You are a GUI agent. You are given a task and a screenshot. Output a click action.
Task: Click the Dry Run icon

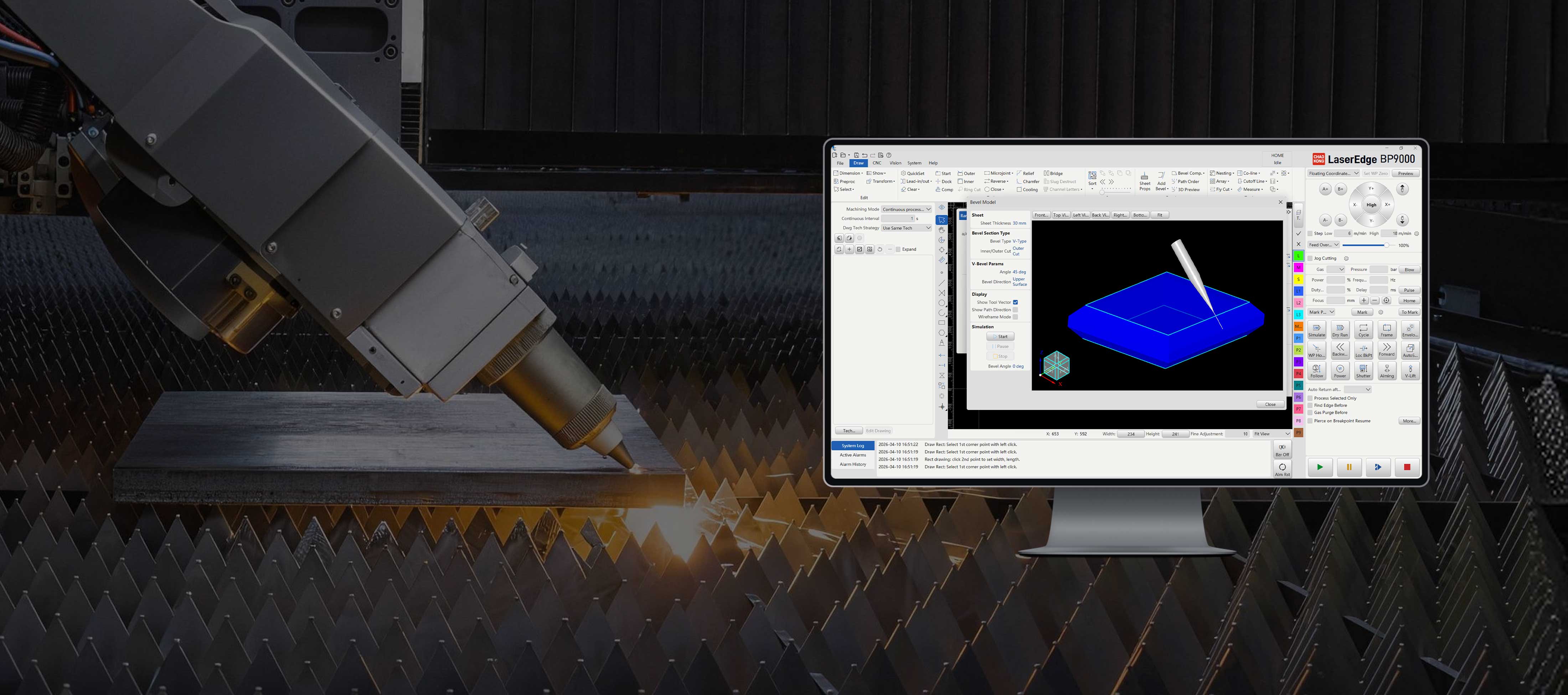[x=1340, y=328]
